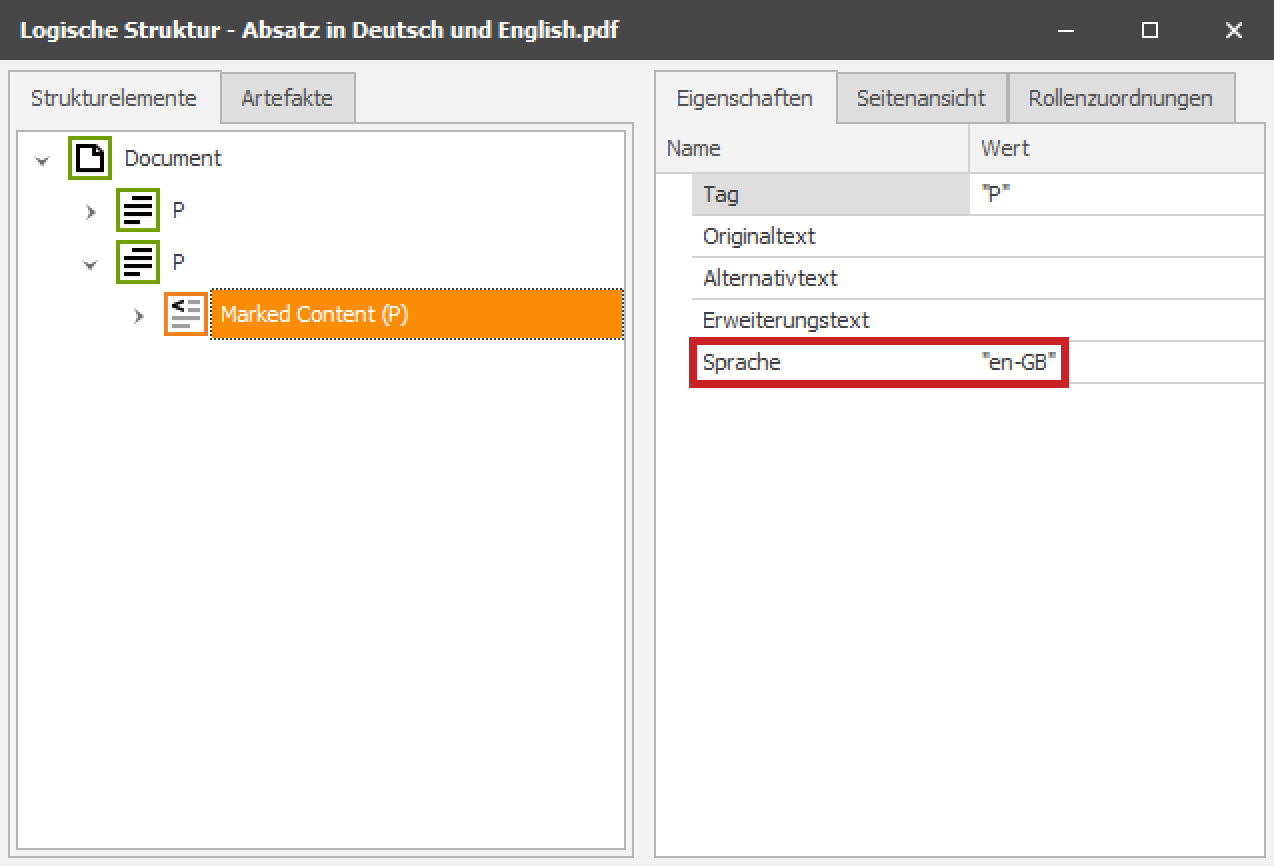The height and width of the screenshot is (866, 1274).
Task: Open the Seitenansicht tab
Action: (x=921, y=98)
